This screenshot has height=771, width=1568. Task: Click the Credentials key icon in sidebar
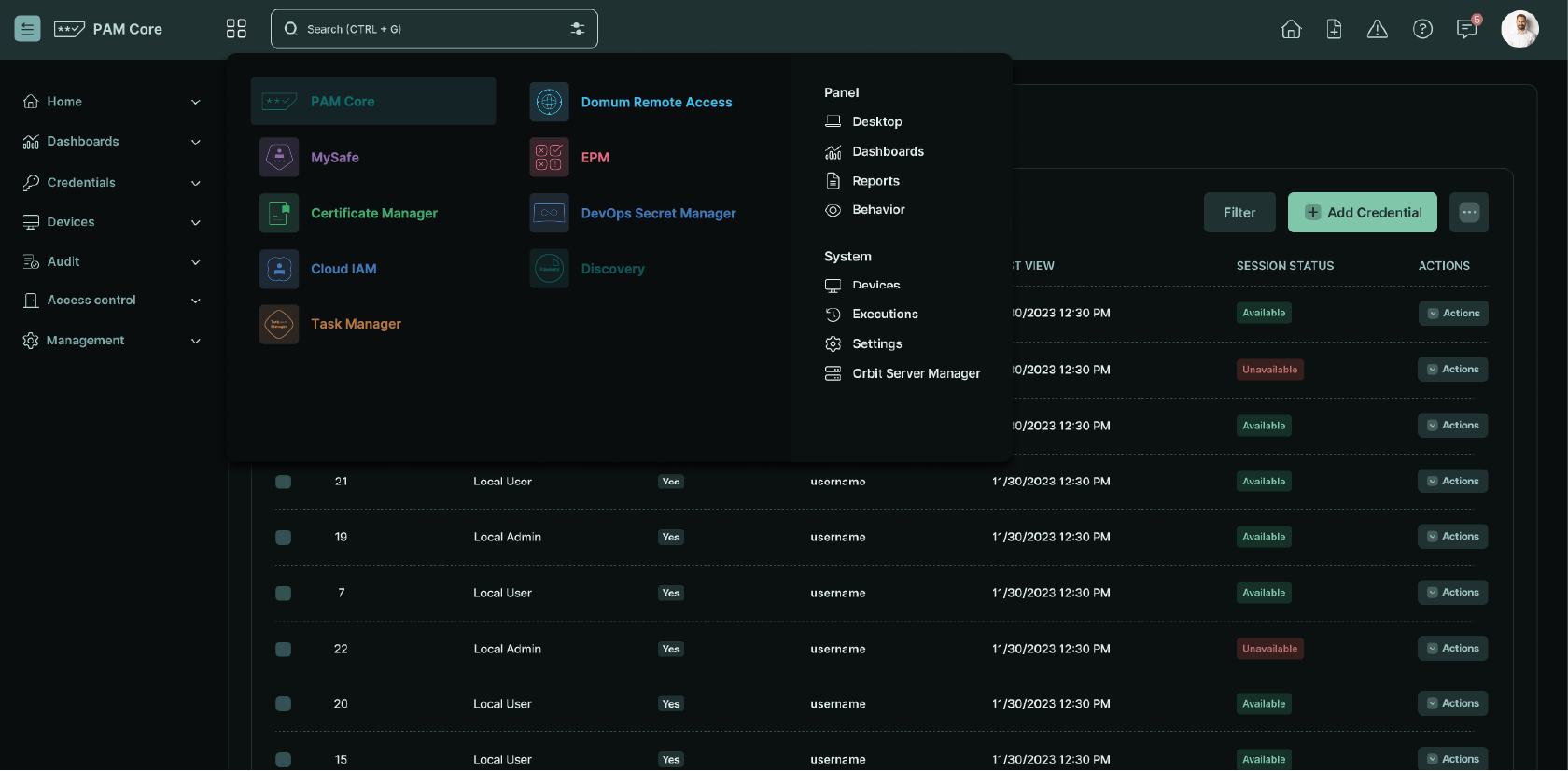coord(31,183)
